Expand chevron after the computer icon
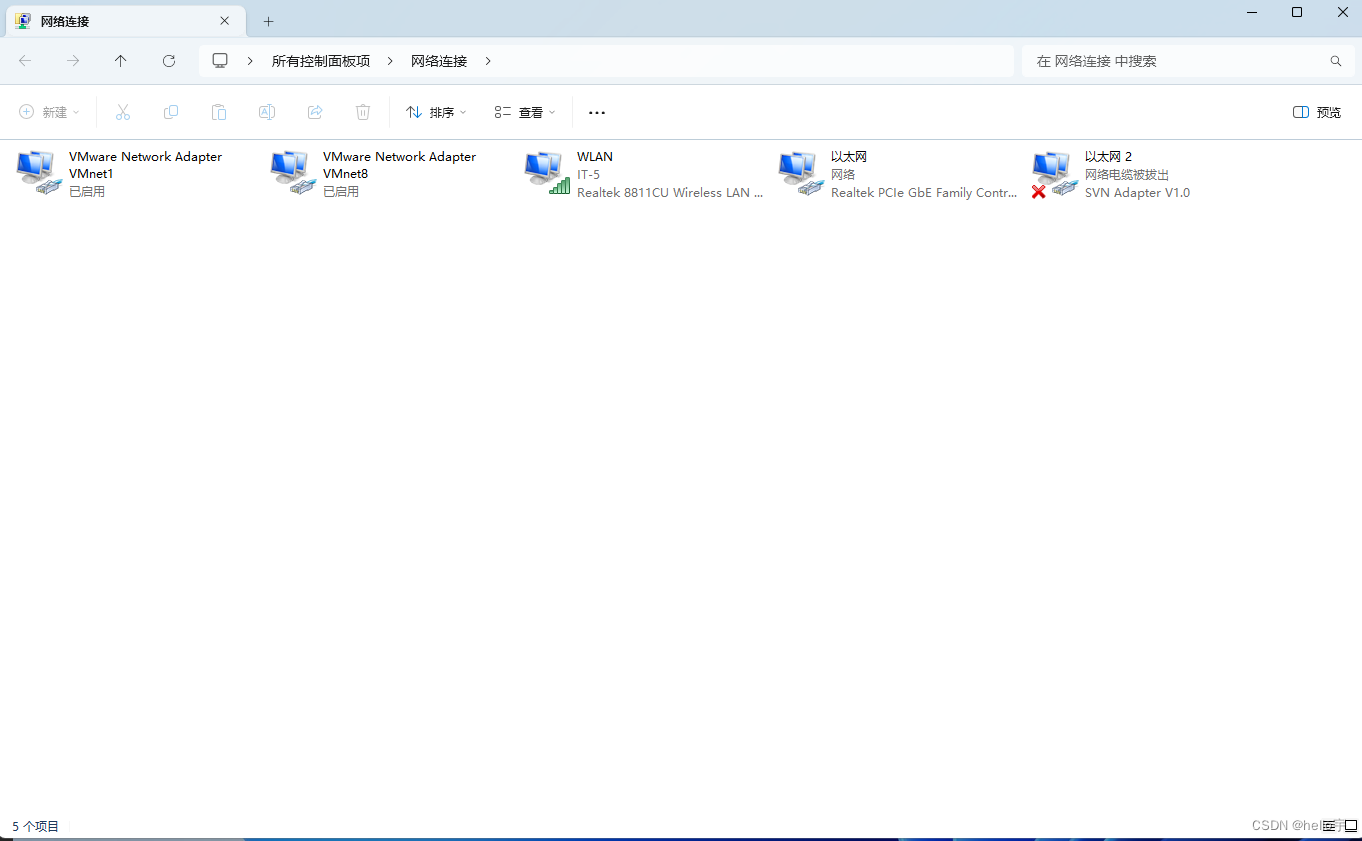Screen dimensions: 1362x841 [250, 61]
